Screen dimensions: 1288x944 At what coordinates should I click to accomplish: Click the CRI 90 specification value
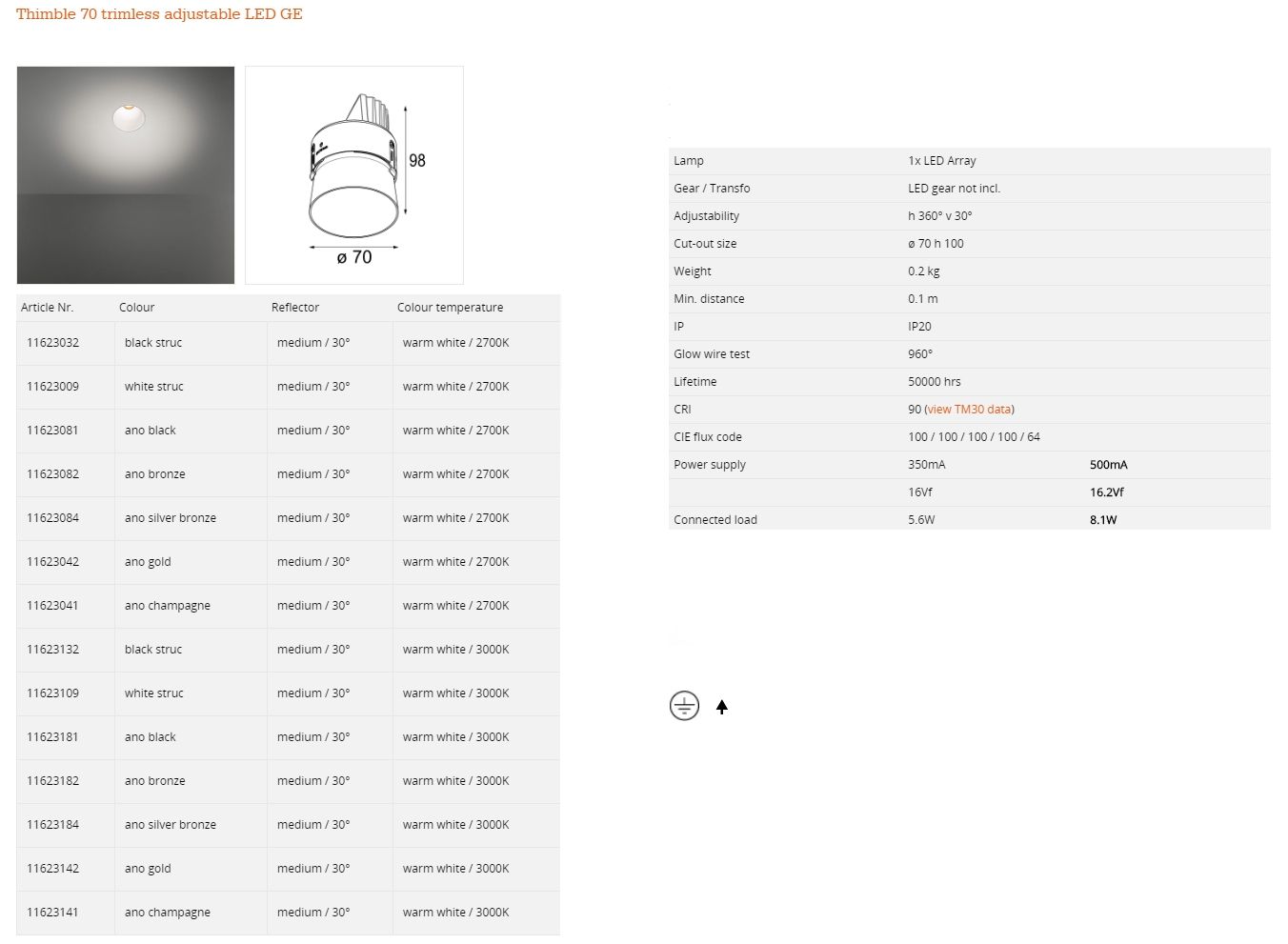[913, 409]
